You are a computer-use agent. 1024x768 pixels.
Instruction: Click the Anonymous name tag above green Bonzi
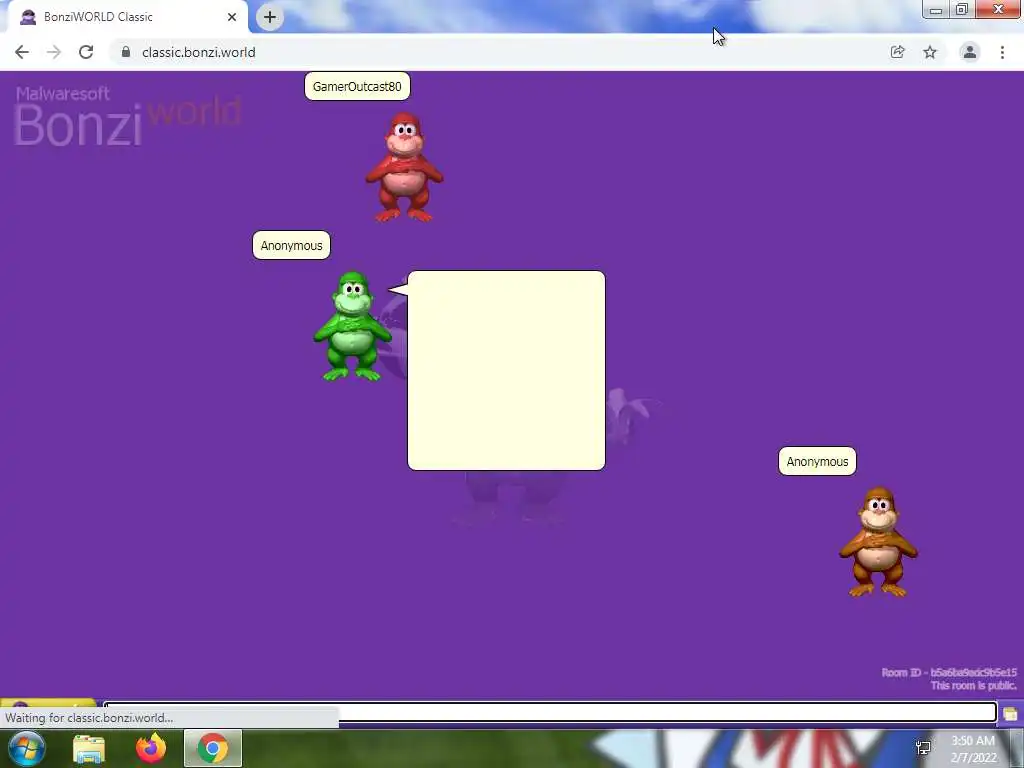click(291, 246)
